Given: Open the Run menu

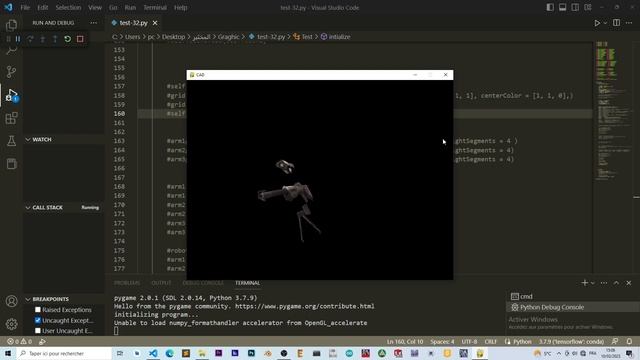Looking at the screenshot, I should coord(130,7).
